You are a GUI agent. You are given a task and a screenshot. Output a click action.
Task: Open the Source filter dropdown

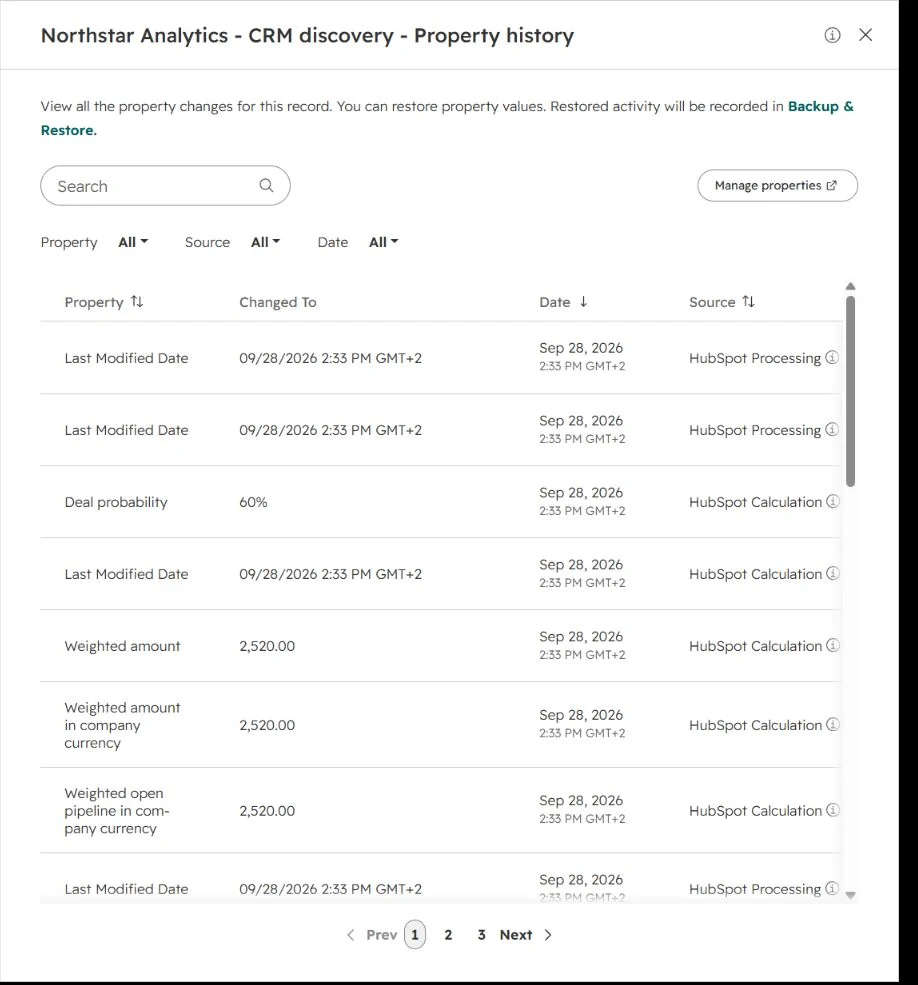click(x=265, y=242)
